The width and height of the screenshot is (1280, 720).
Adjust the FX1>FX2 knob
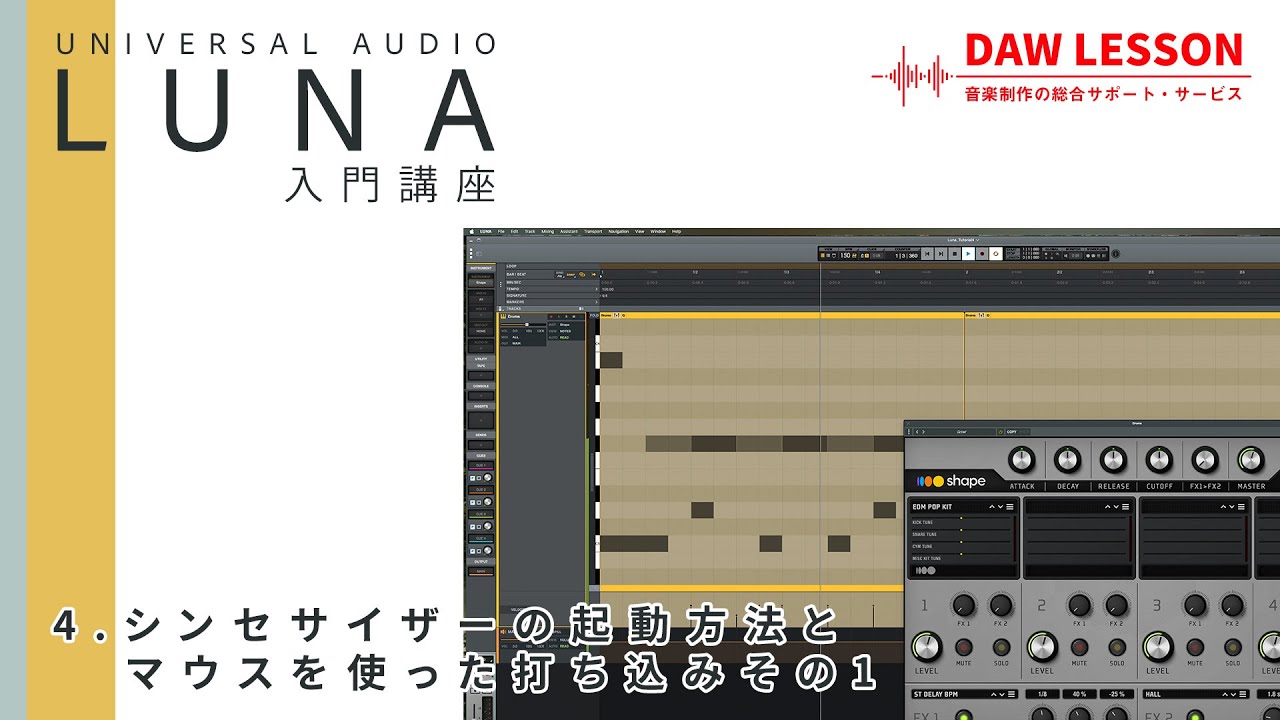tap(1205, 461)
